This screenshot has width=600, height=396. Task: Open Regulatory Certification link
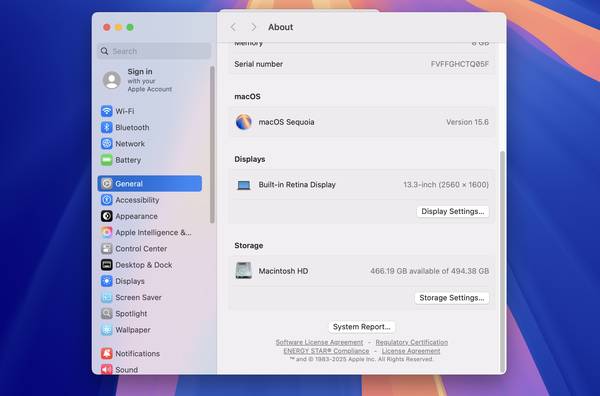pyautogui.click(x=411, y=342)
